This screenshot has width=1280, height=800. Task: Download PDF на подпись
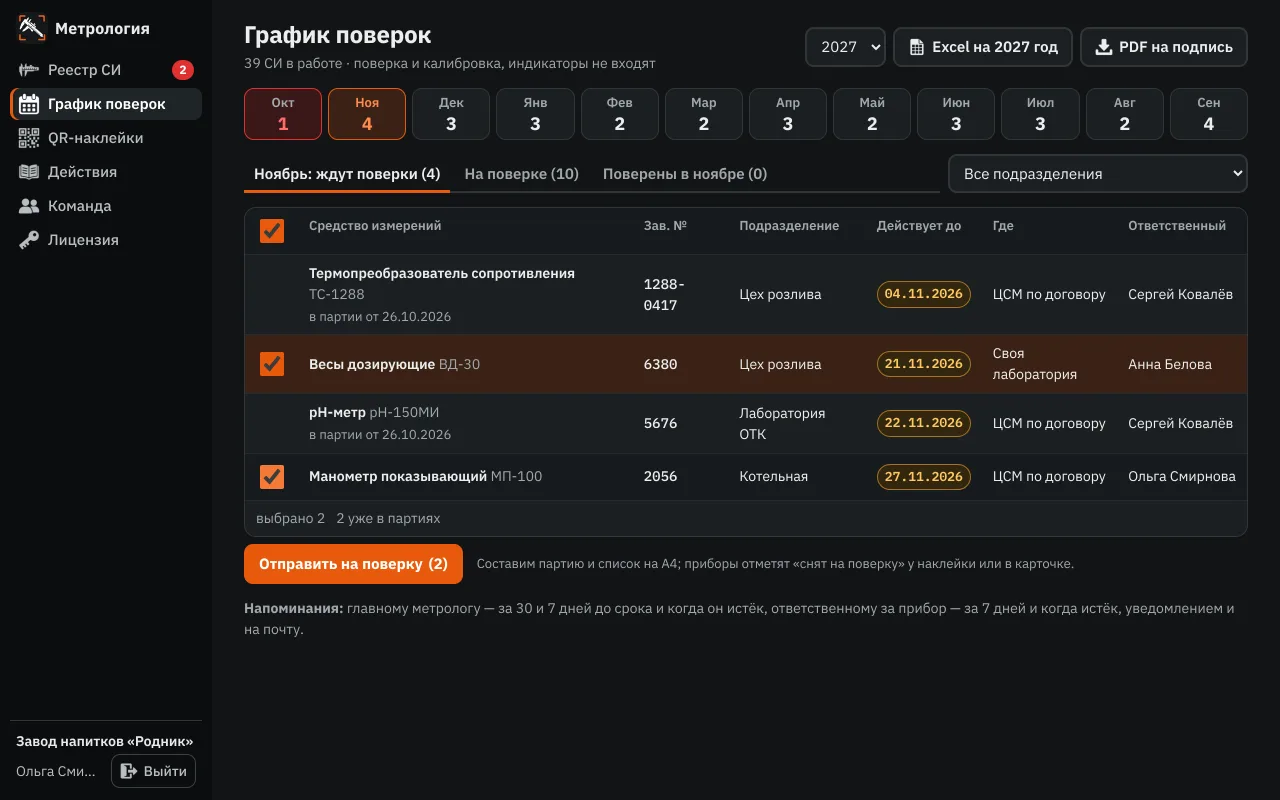[1164, 47]
